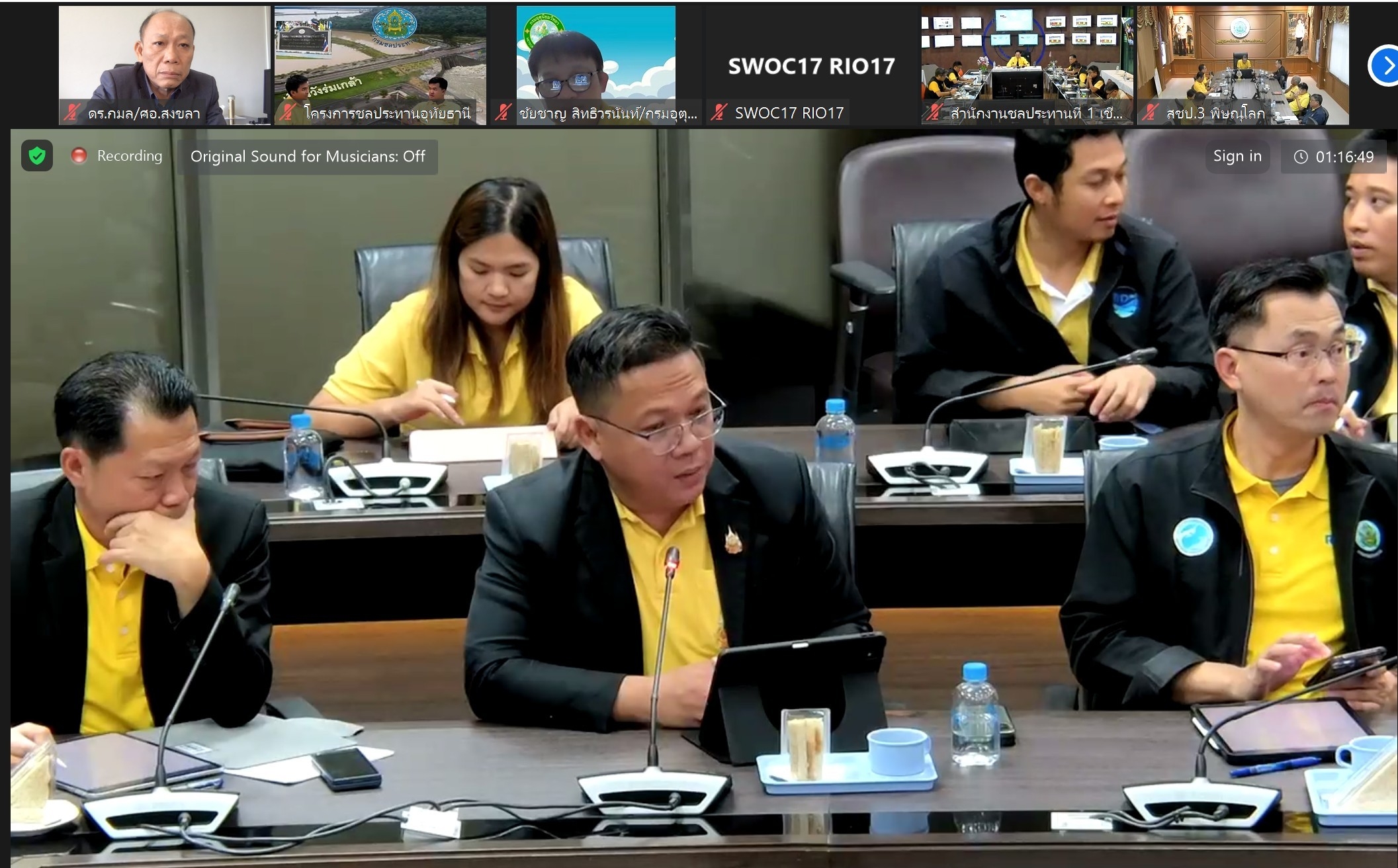Click the clock icon beside the meeting timer
1398x868 pixels.
[1301, 157]
